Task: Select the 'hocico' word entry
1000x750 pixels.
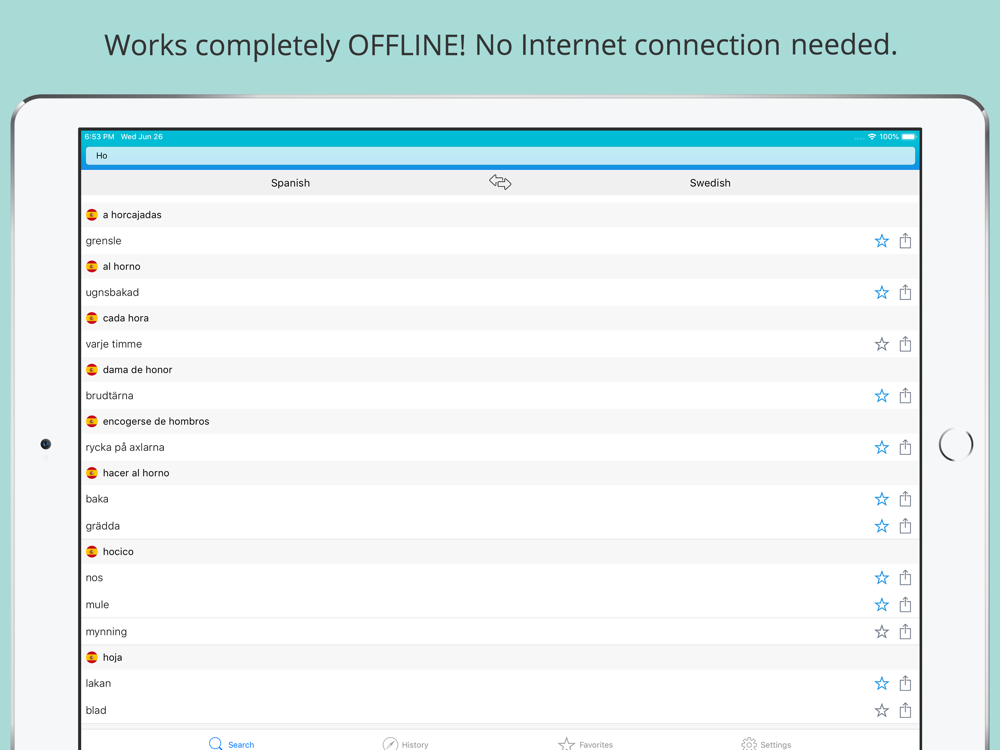Action: coord(118,552)
